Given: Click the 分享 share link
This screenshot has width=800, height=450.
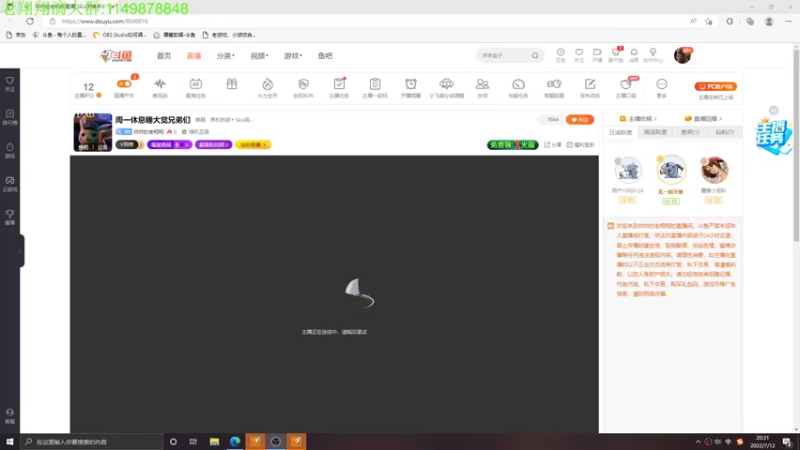Looking at the screenshot, I should coord(553,145).
